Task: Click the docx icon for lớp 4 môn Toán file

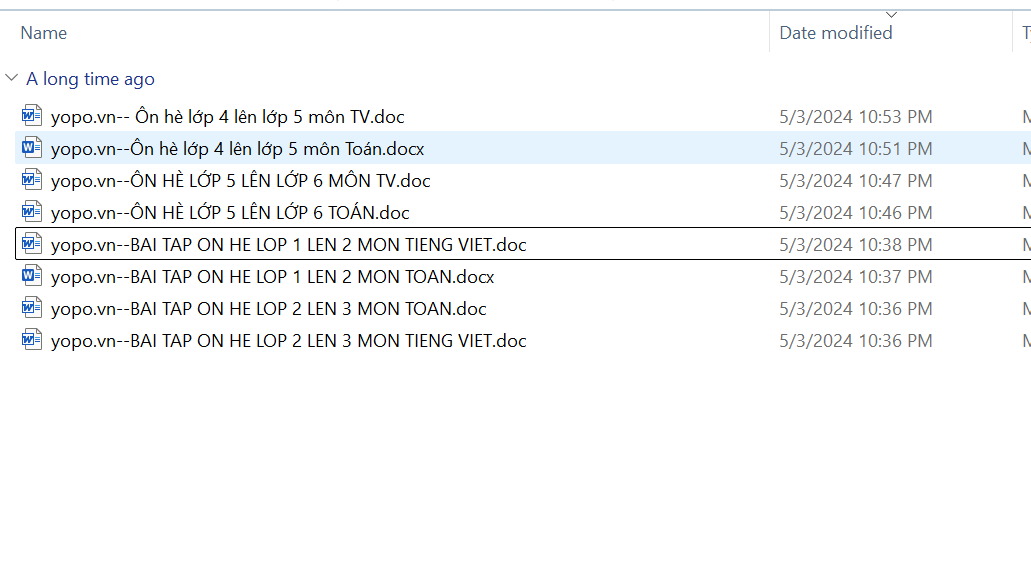Action: point(32,149)
